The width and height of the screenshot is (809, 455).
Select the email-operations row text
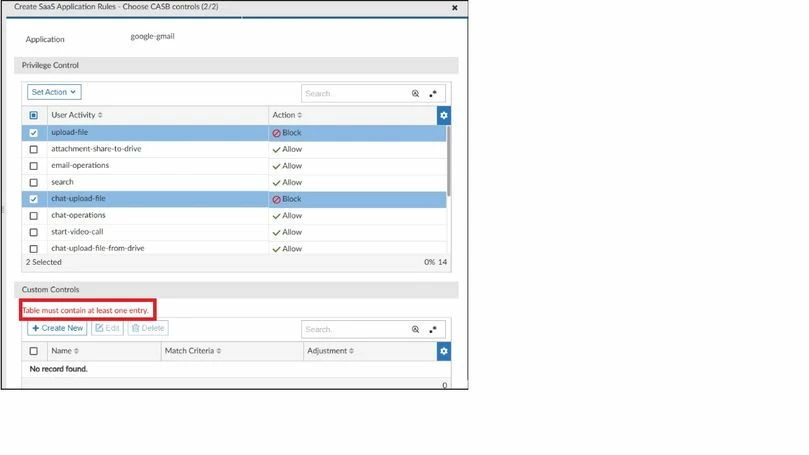80,165
